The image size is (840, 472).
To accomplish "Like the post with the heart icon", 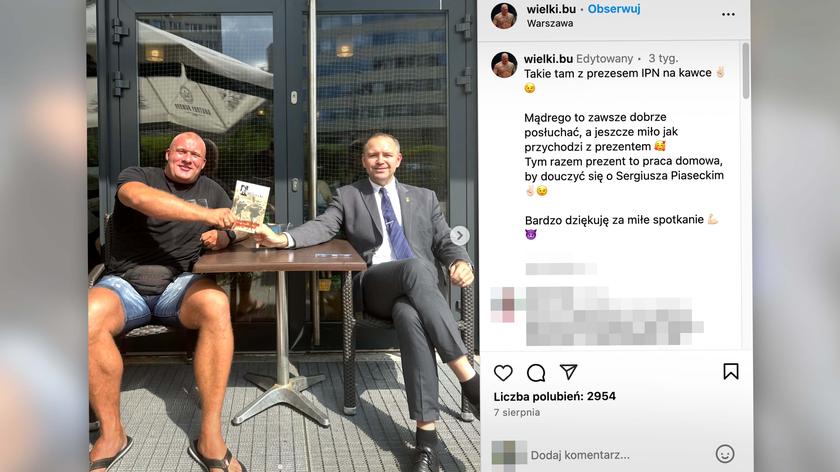I will [x=503, y=372].
